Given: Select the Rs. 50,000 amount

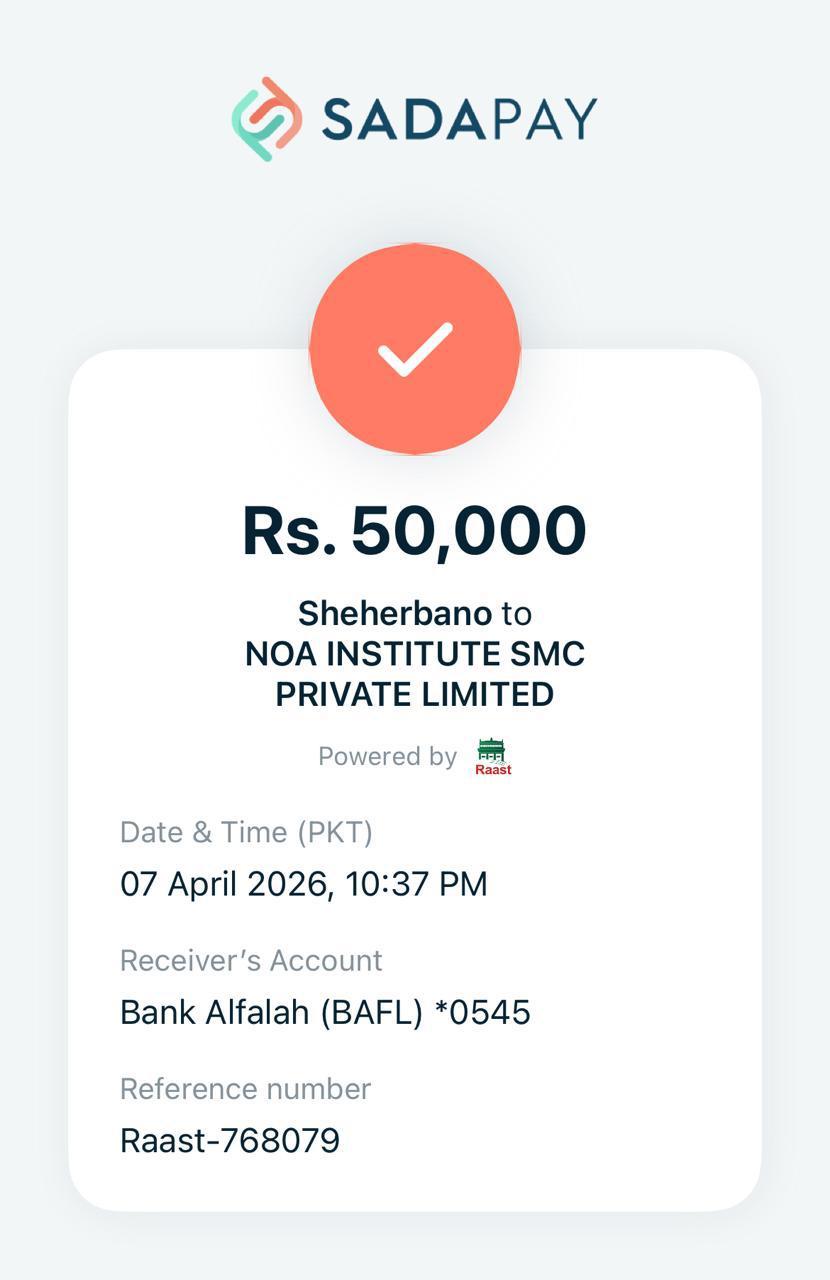Looking at the screenshot, I should click(414, 530).
